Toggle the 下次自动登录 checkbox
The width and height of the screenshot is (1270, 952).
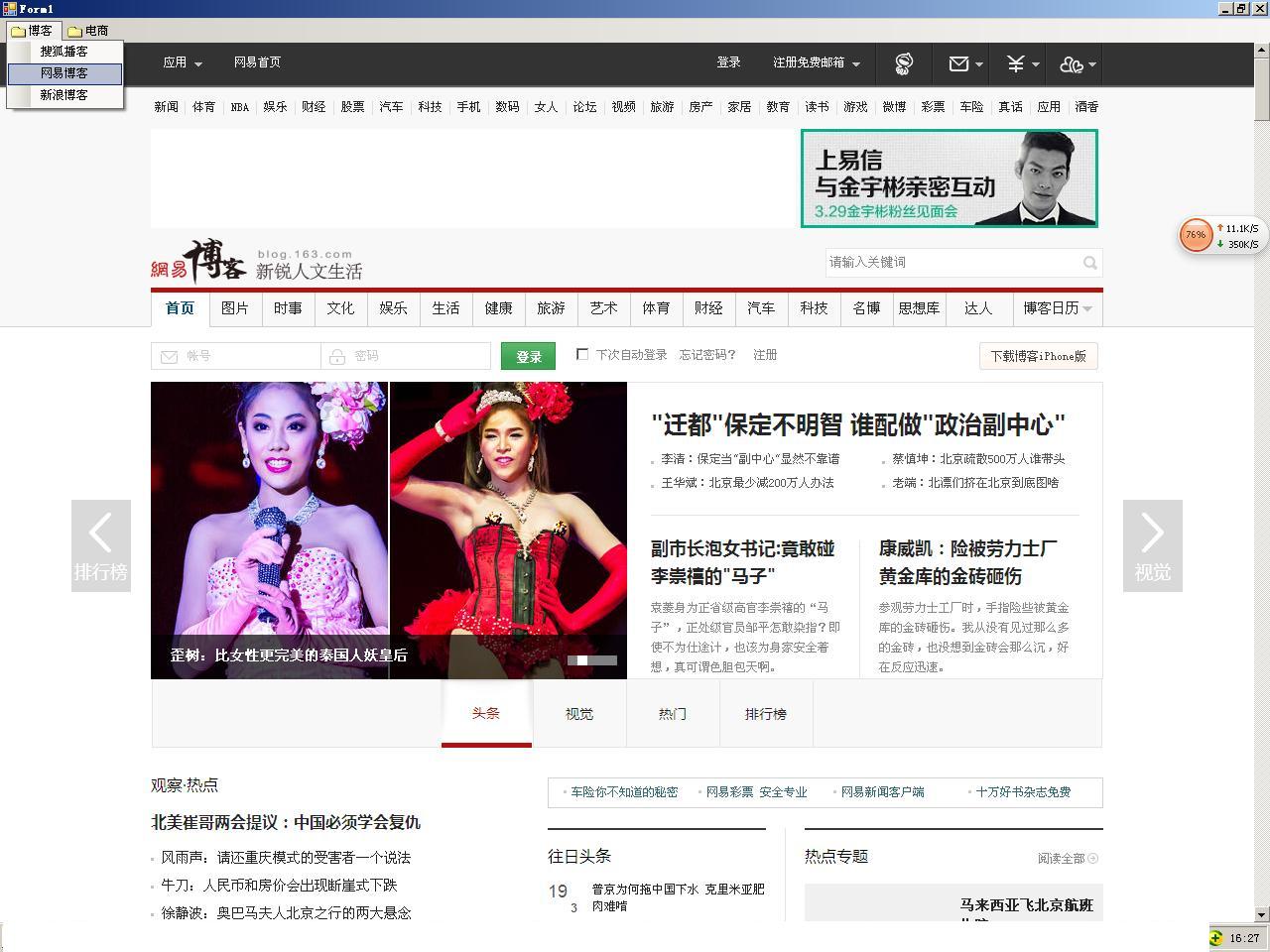(582, 354)
